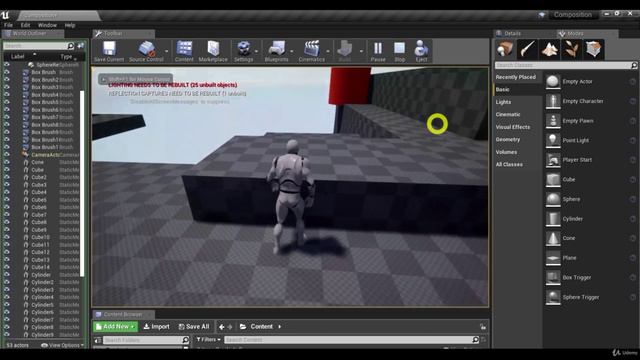Toggle eye icon for Cube10
Viewport: 640px width, 360px height.
(7, 237)
